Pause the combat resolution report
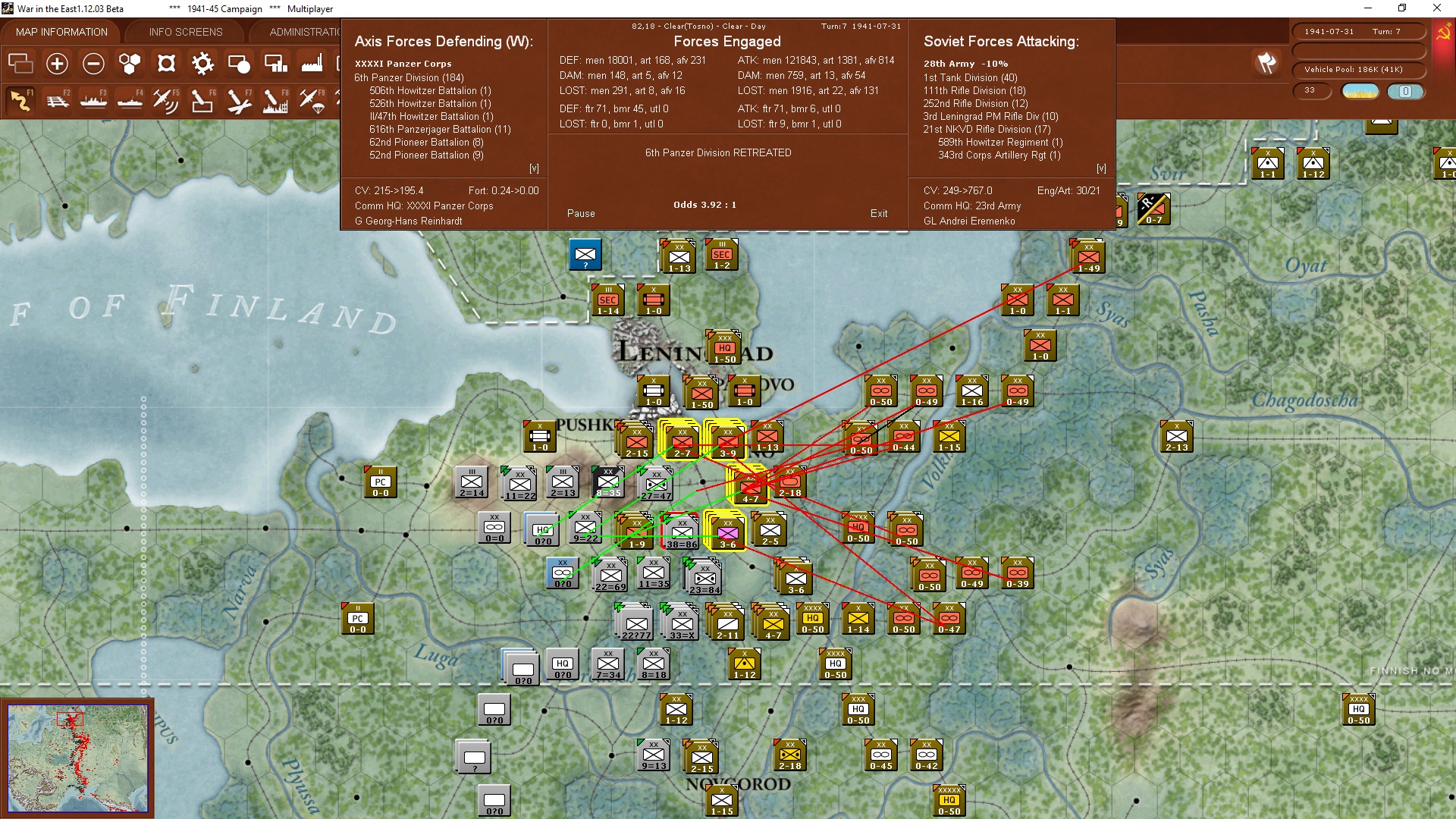Viewport: 1456px width, 819px height. [581, 214]
